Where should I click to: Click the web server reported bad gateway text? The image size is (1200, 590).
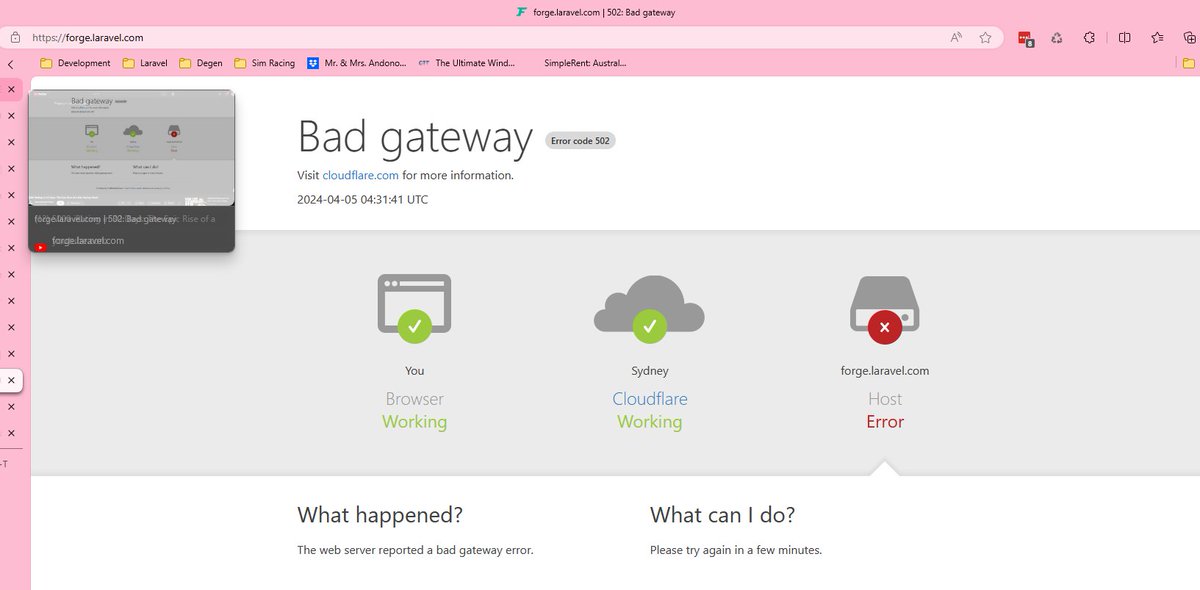tap(415, 550)
